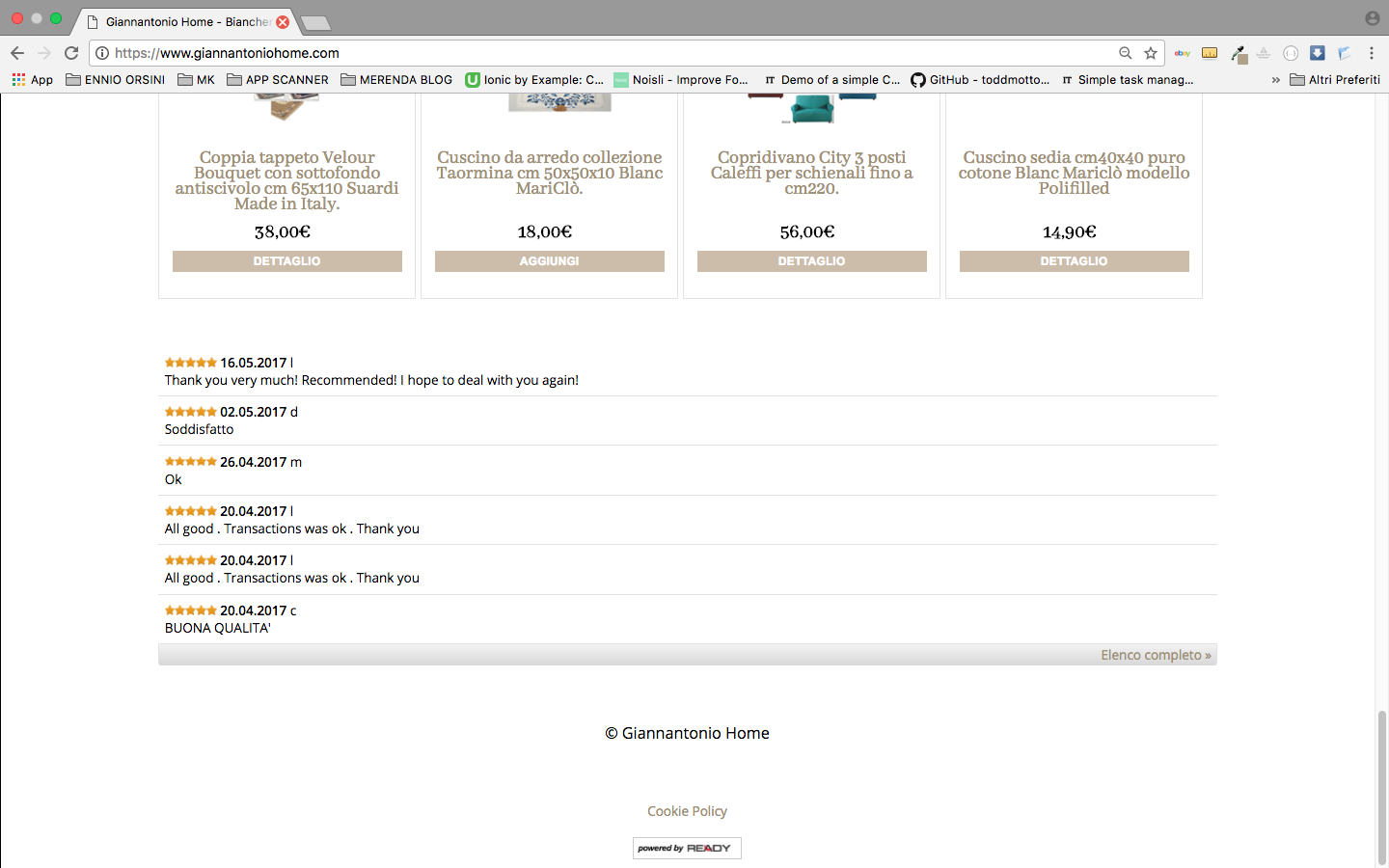The height and width of the screenshot is (868, 1389).
Task: Click the star rating of the BUONA QUALITA' review
Action: [x=190, y=610]
